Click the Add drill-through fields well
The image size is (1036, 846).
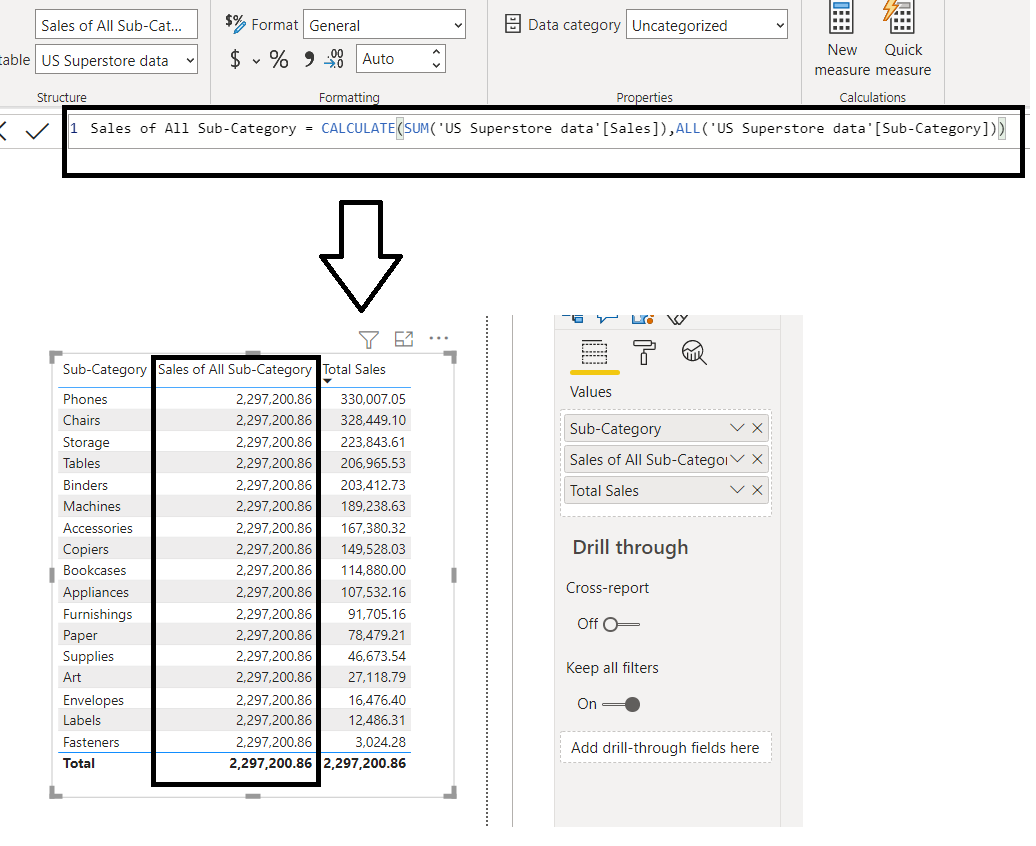pos(665,748)
